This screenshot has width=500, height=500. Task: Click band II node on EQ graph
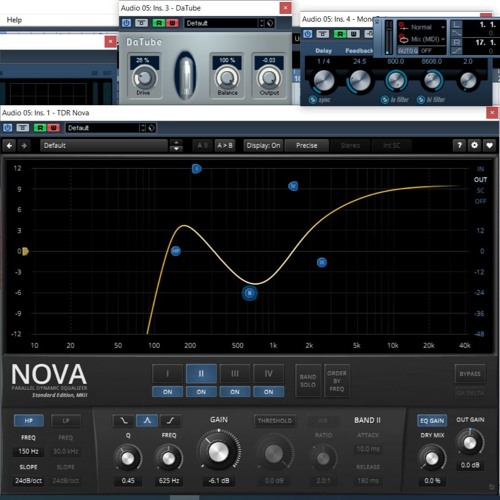tap(250, 293)
